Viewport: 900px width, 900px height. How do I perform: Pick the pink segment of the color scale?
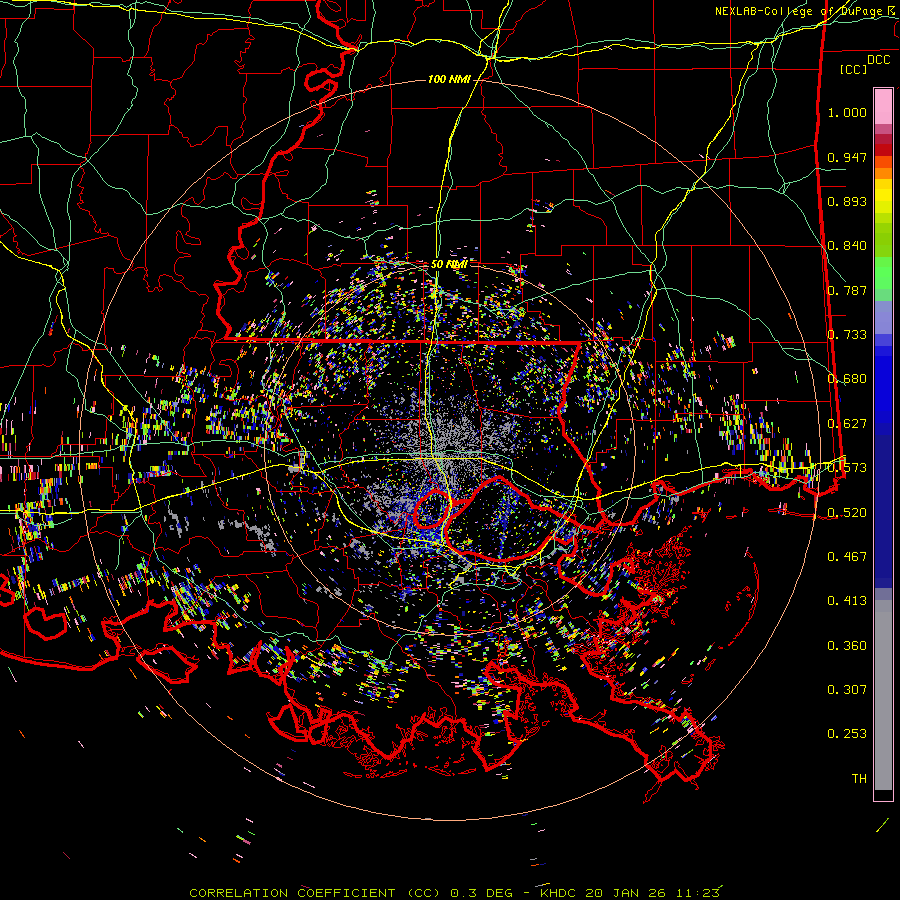(x=883, y=106)
